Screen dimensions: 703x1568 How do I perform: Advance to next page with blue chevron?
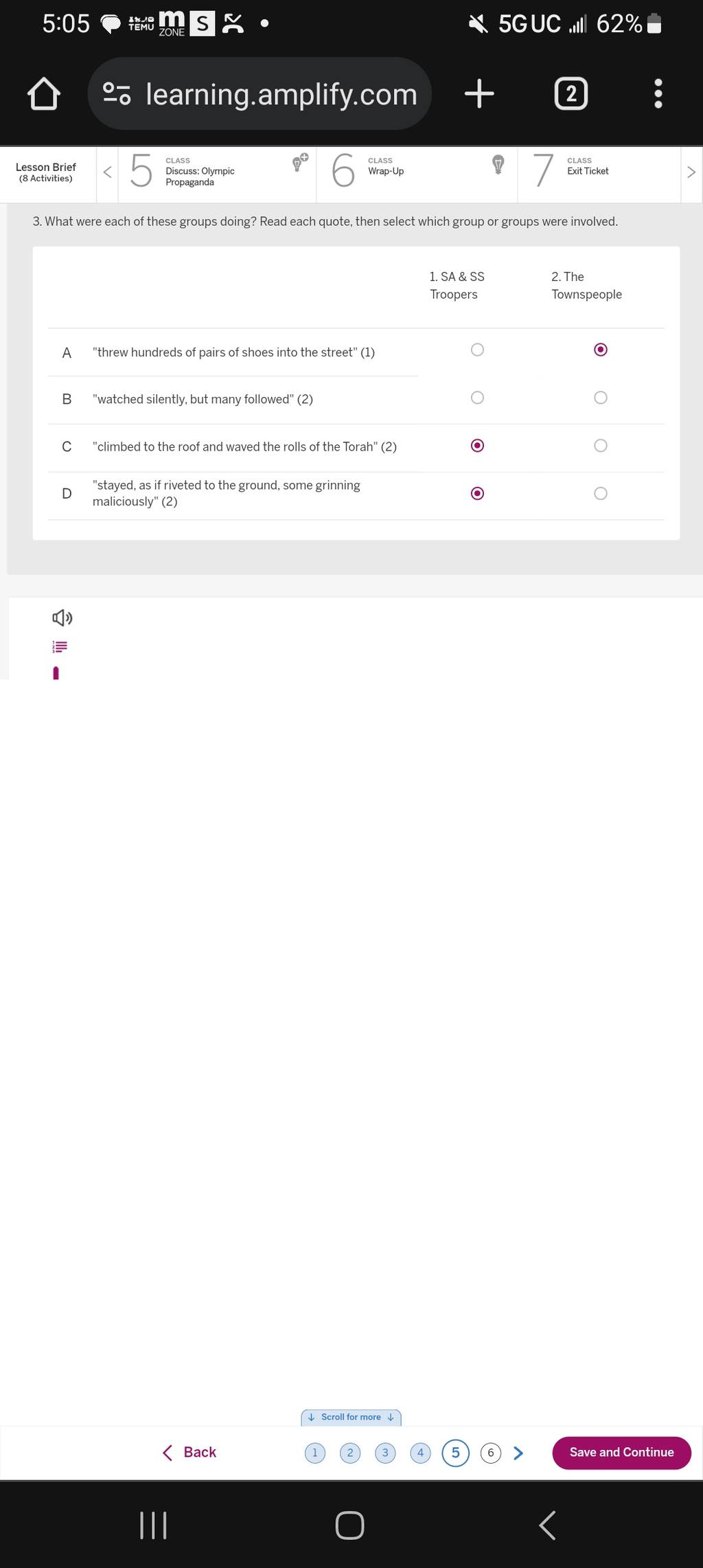click(518, 1452)
